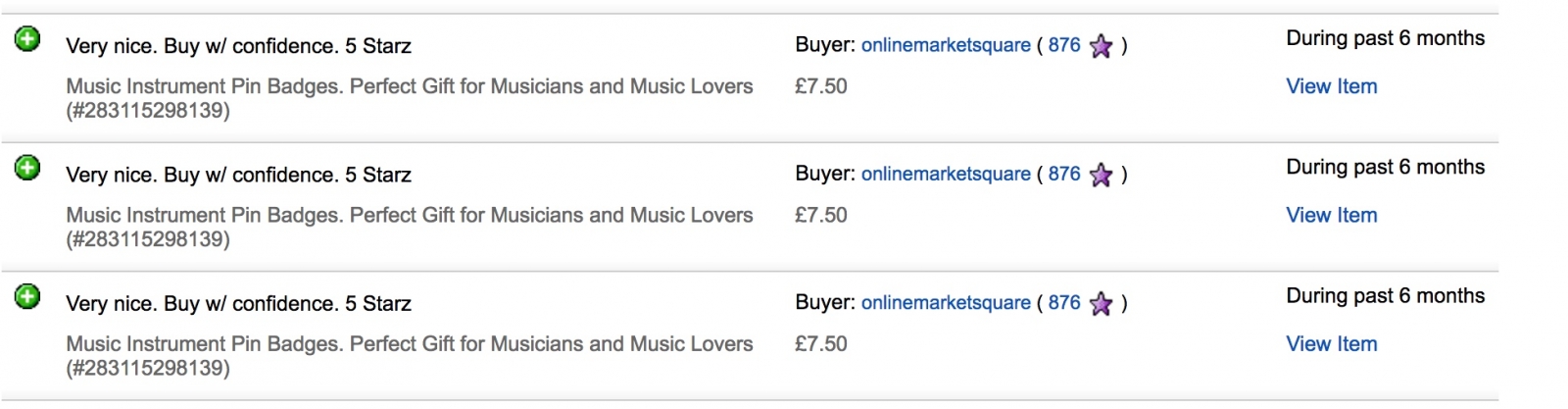Open onlinemarketsquare buyer profile in first row
Viewport: 1568px width, 409px height.
(x=946, y=45)
